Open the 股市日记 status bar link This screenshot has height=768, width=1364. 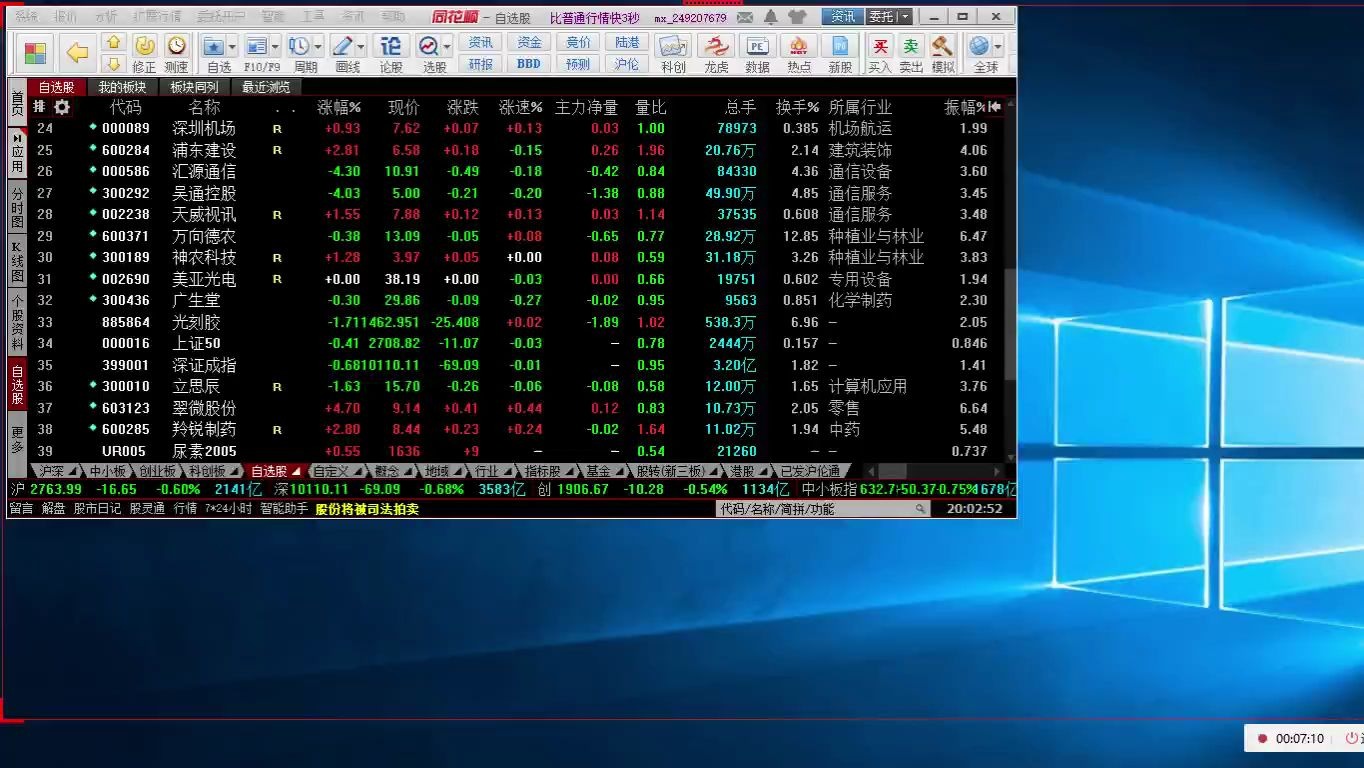[97, 509]
